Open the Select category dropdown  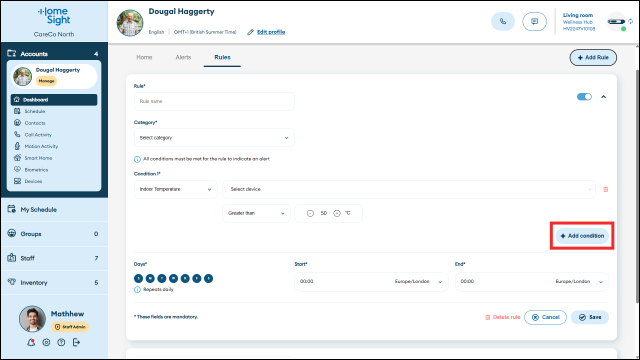pos(214,138)
